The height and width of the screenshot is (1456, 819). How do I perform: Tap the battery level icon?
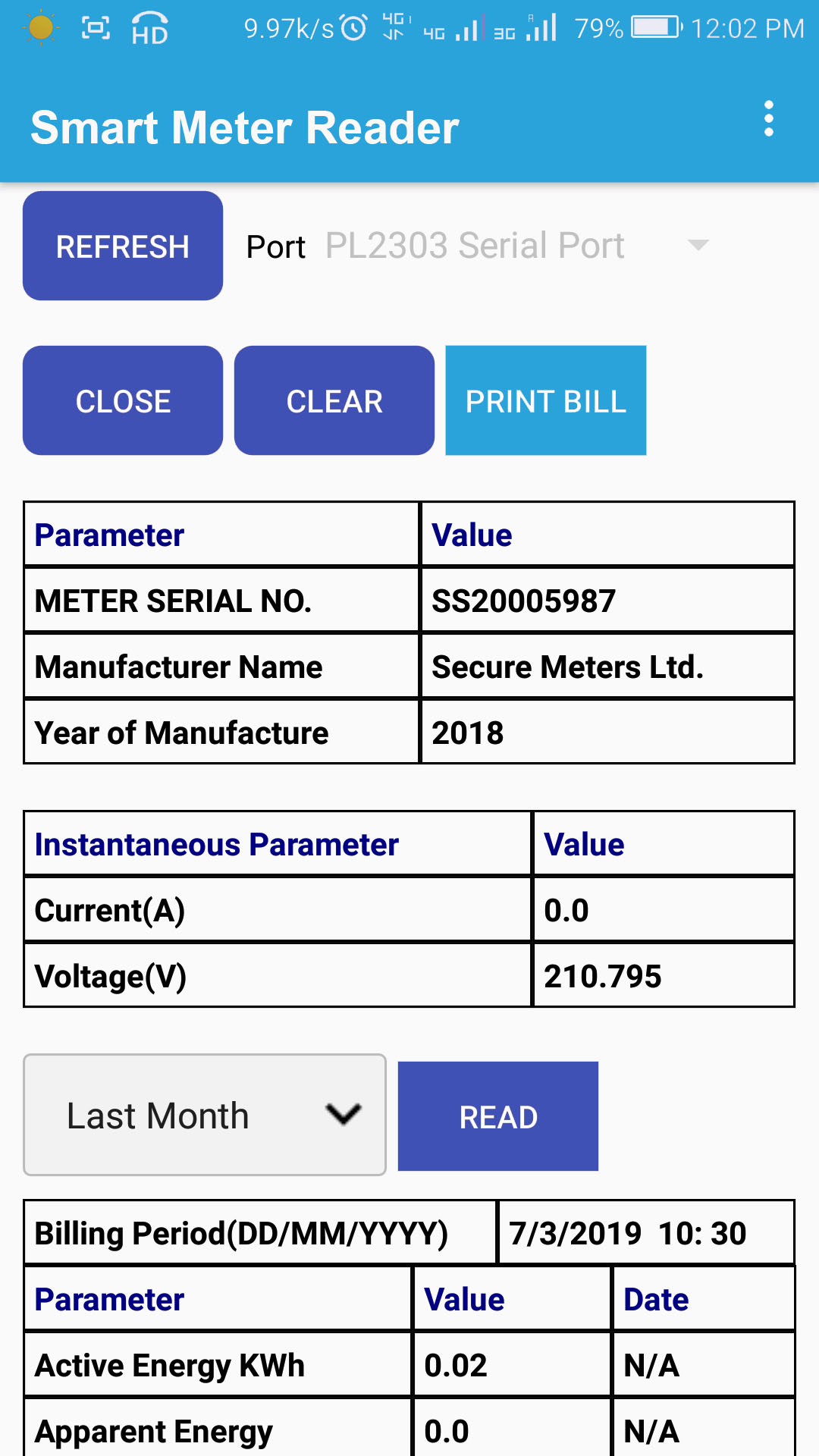tap(657, 28)
